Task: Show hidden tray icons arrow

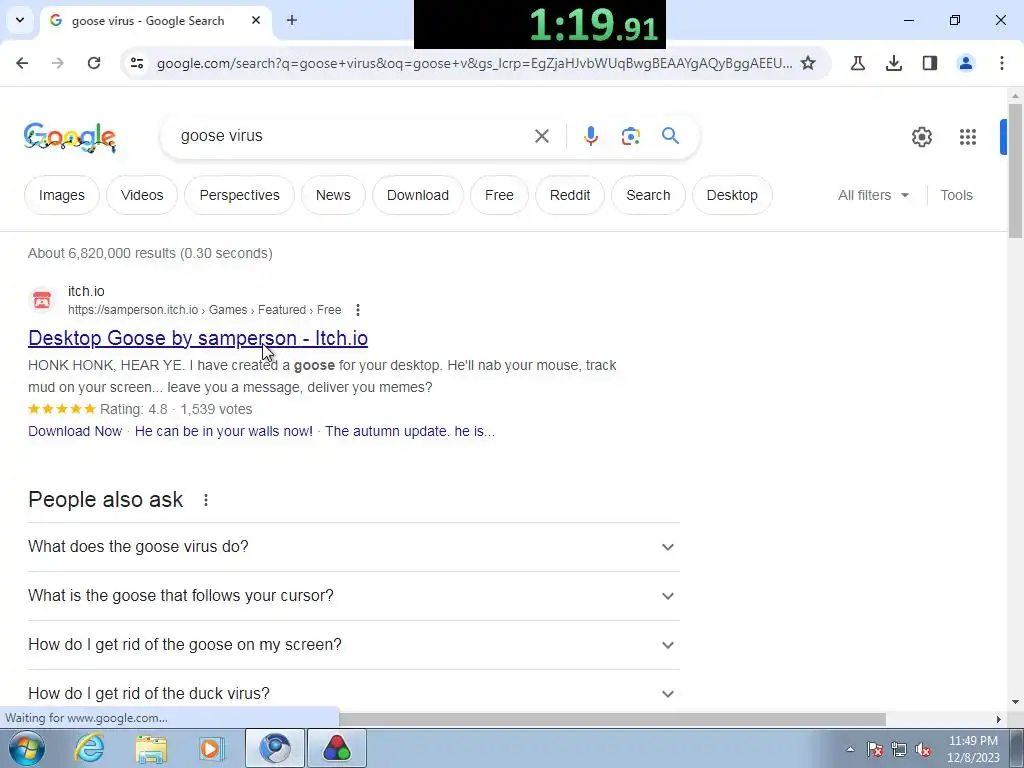Action: [x=850, y=749]
